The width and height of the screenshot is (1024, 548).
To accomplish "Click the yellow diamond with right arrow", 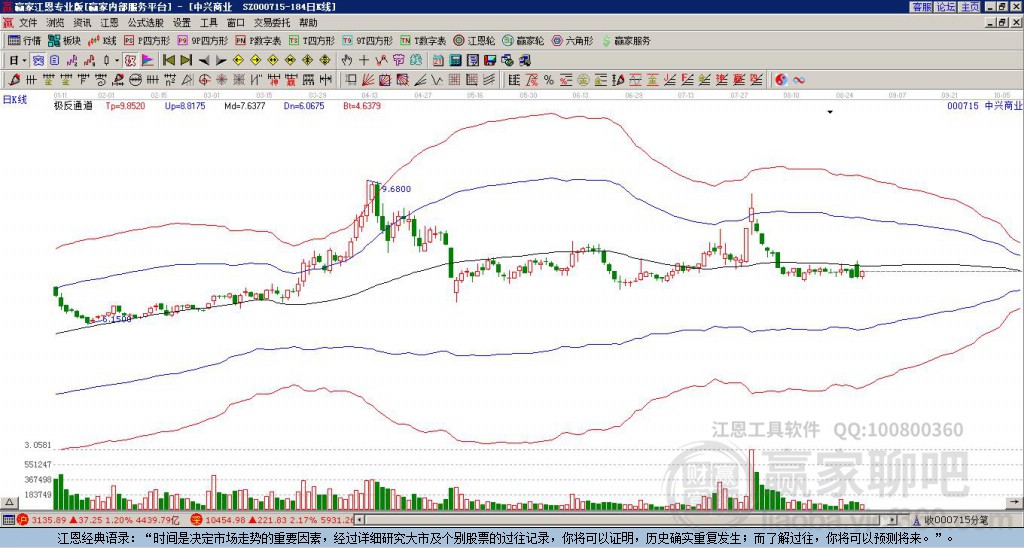I will pyautogui.click(x=256, y=61).
